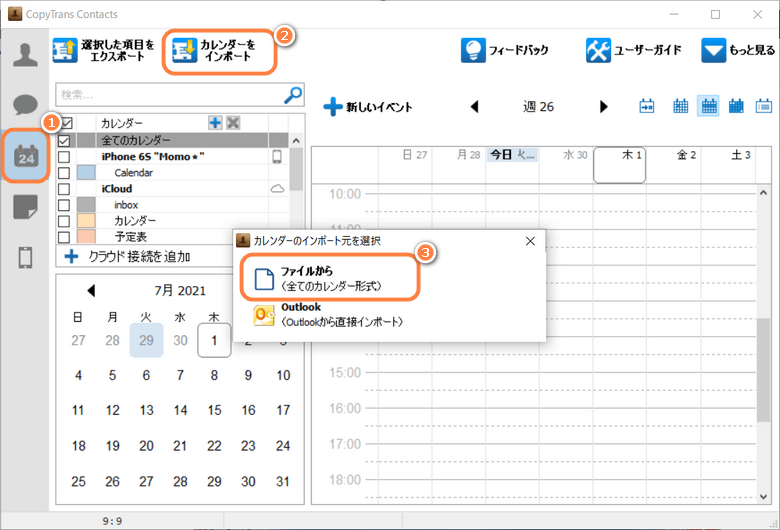Viewport: 780px width, 530px height.
Task: Expand もっと見る menu
Action: point(738,50)
